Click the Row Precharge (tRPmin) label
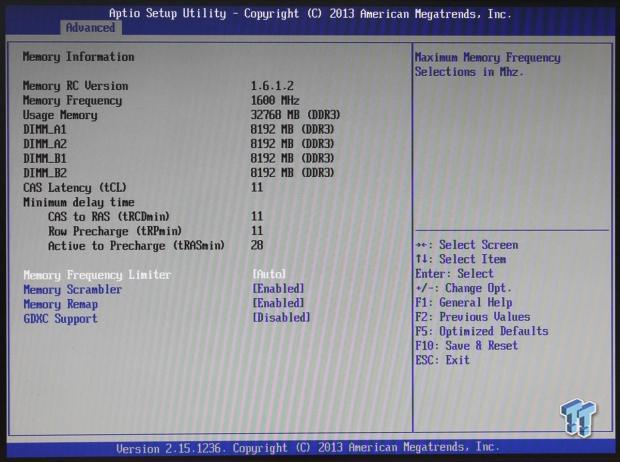 [x=115, y=231]
